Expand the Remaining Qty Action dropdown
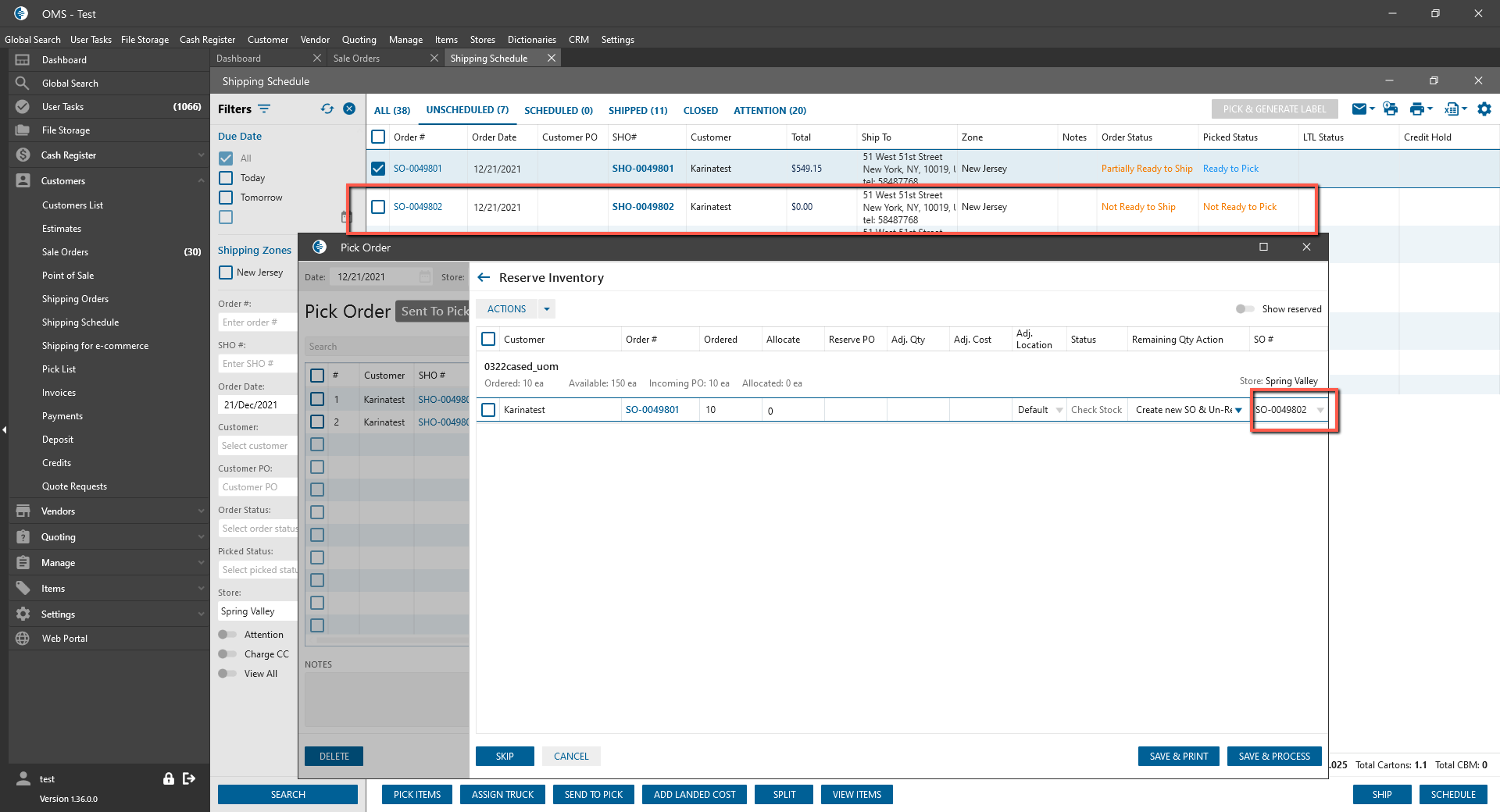The width and height of the screenshot is (1500, 812). (1238, 410)
